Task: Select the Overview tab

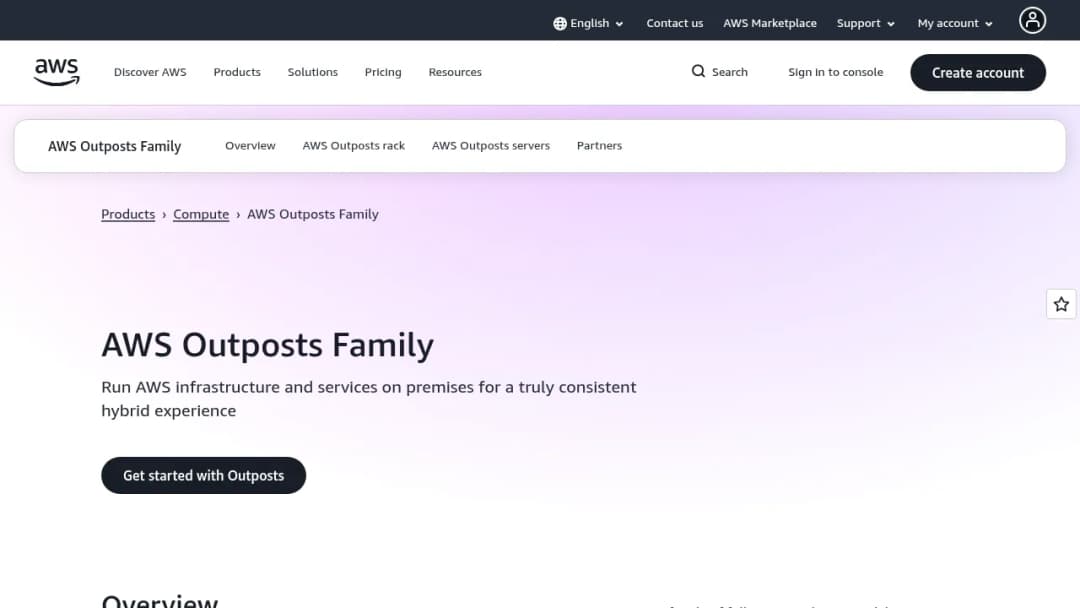Action: pos(250,146)
